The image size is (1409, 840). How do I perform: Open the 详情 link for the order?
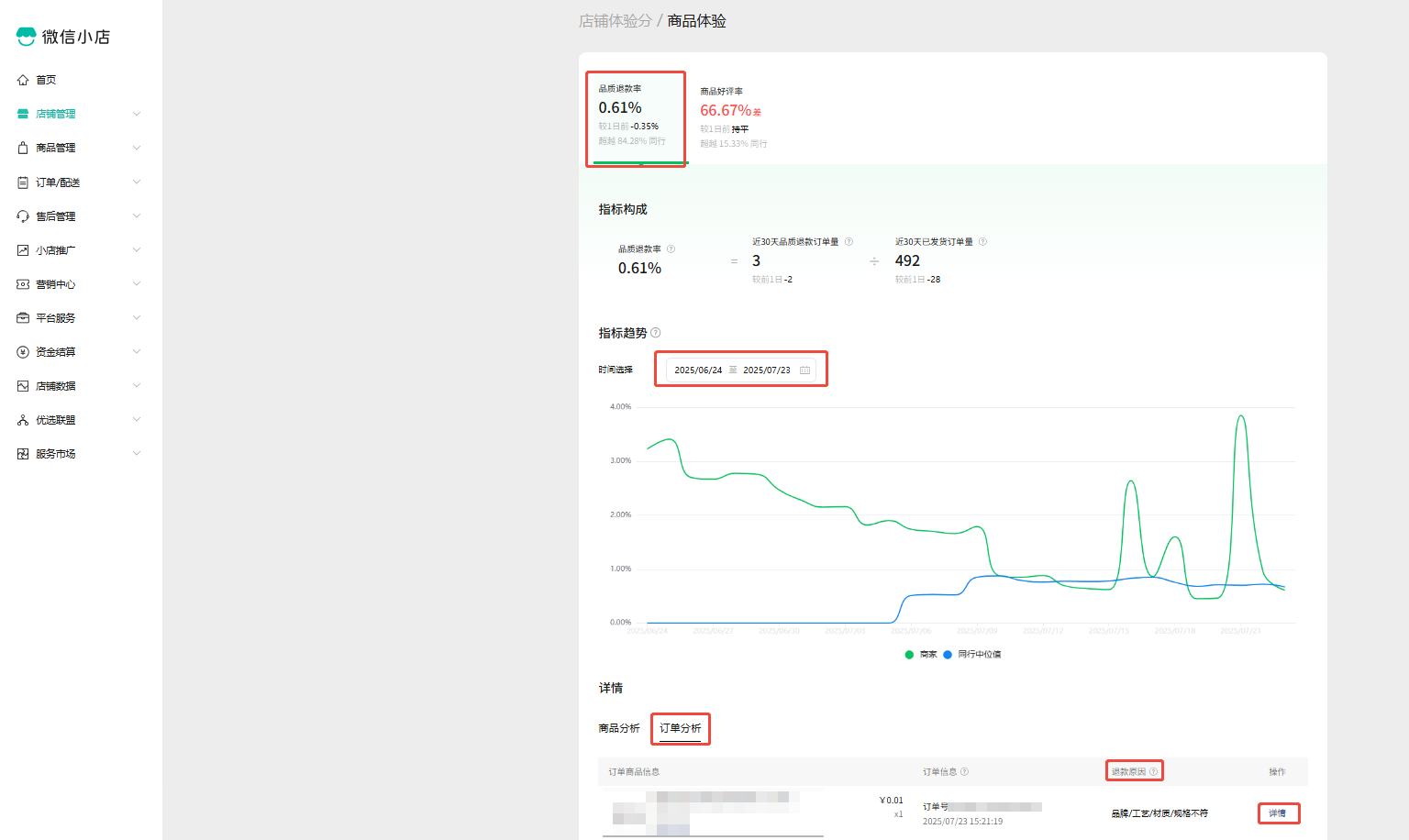1277,813
